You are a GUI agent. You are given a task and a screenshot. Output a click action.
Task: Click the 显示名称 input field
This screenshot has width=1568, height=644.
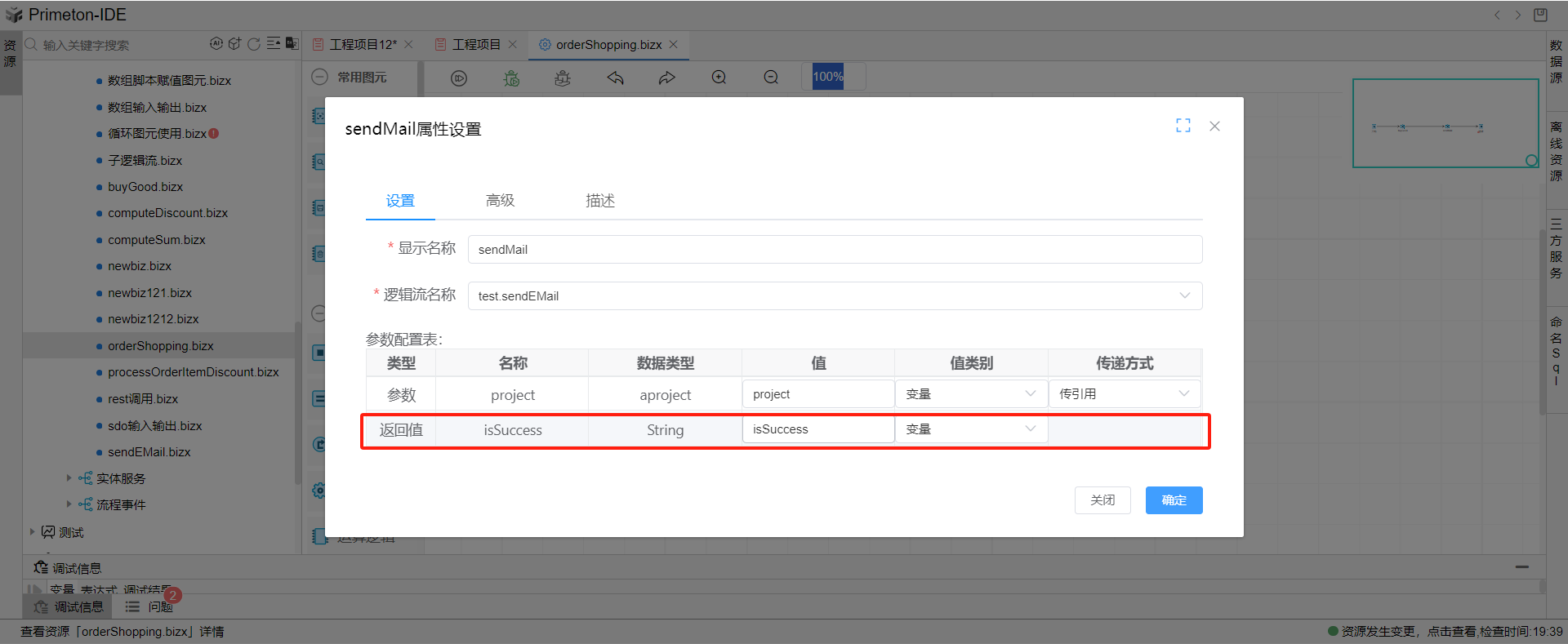point(834,250)
